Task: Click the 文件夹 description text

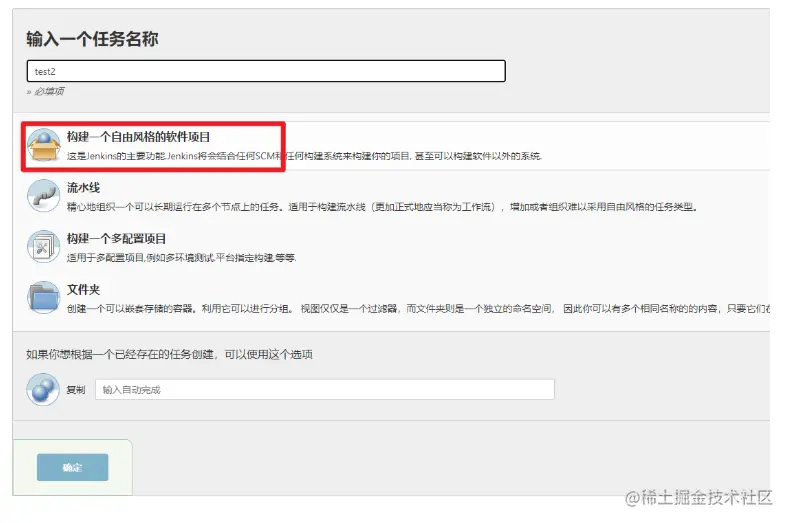Action: click(418, 309)
